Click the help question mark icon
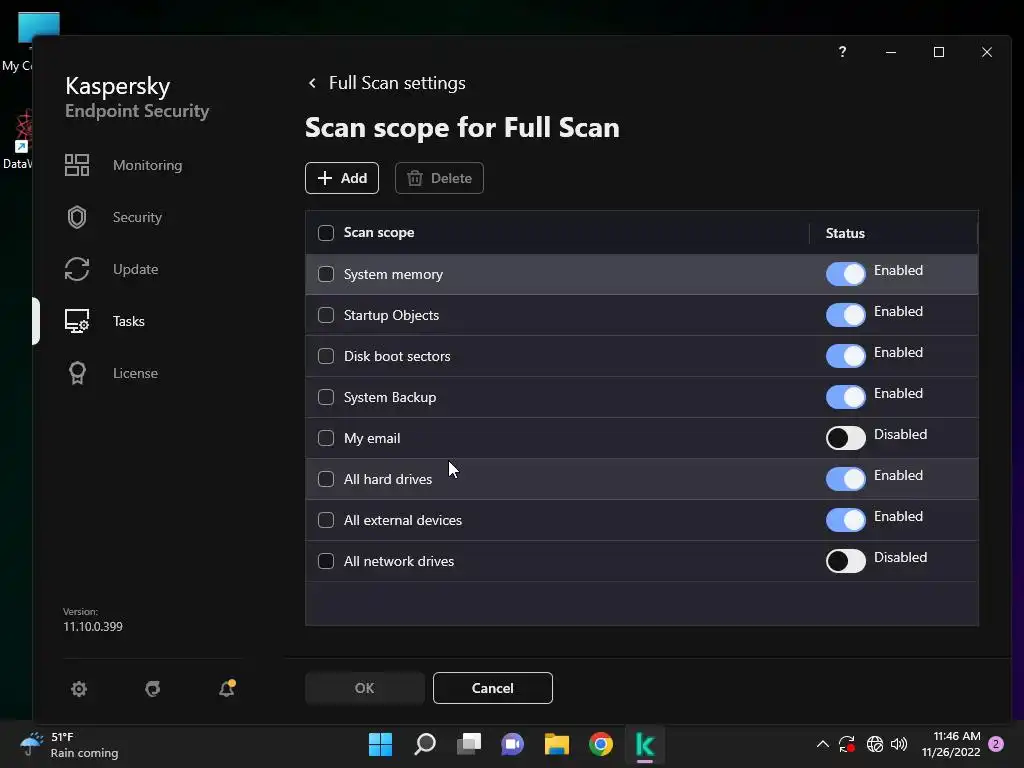 tap(842, 52)
